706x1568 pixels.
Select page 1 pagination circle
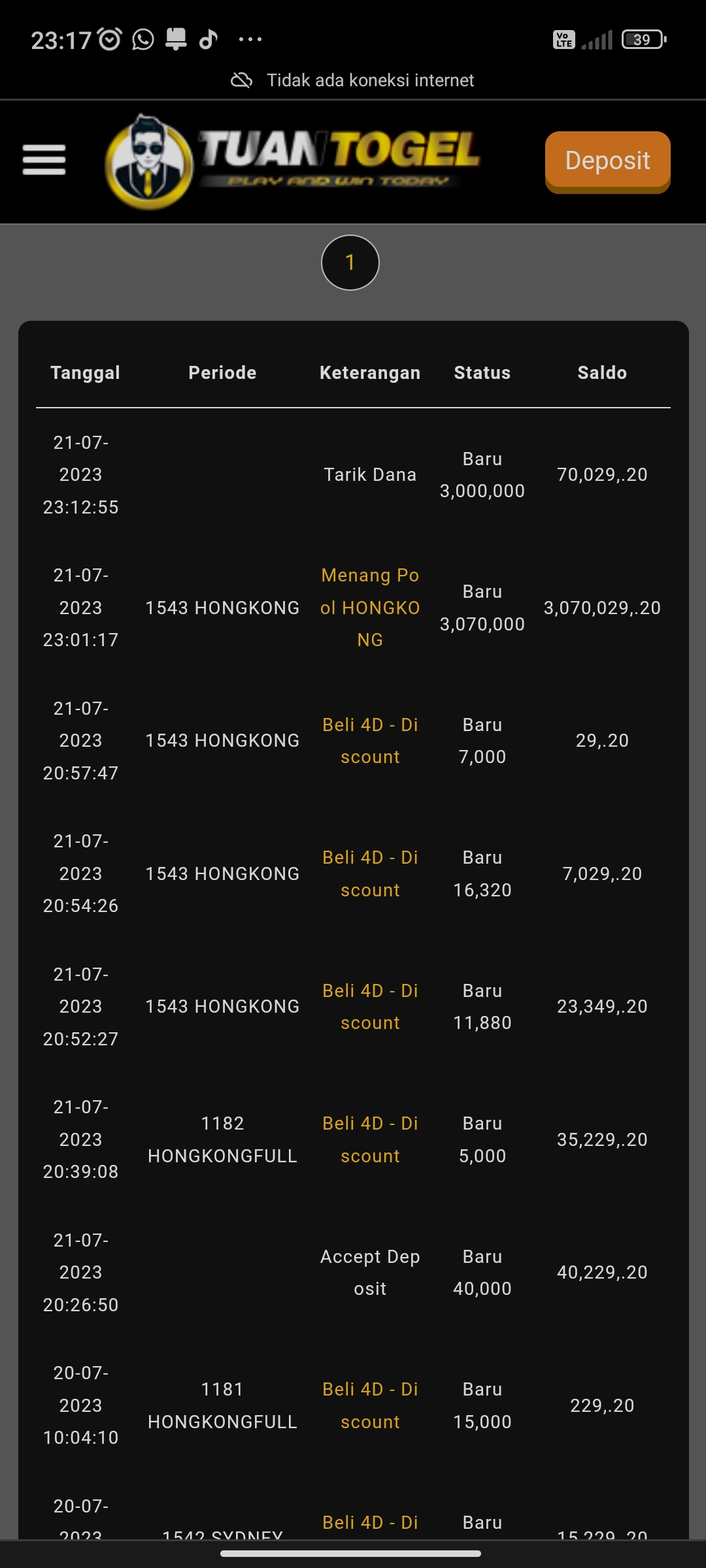click(x=350, y=263)
